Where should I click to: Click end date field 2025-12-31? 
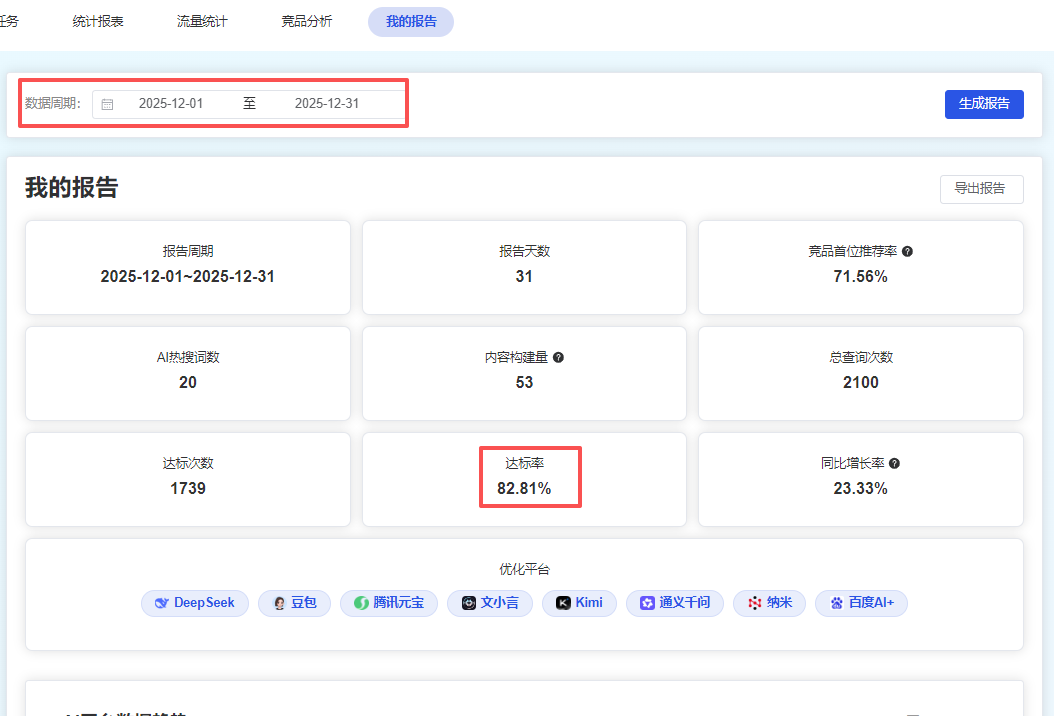click(327, 104)
